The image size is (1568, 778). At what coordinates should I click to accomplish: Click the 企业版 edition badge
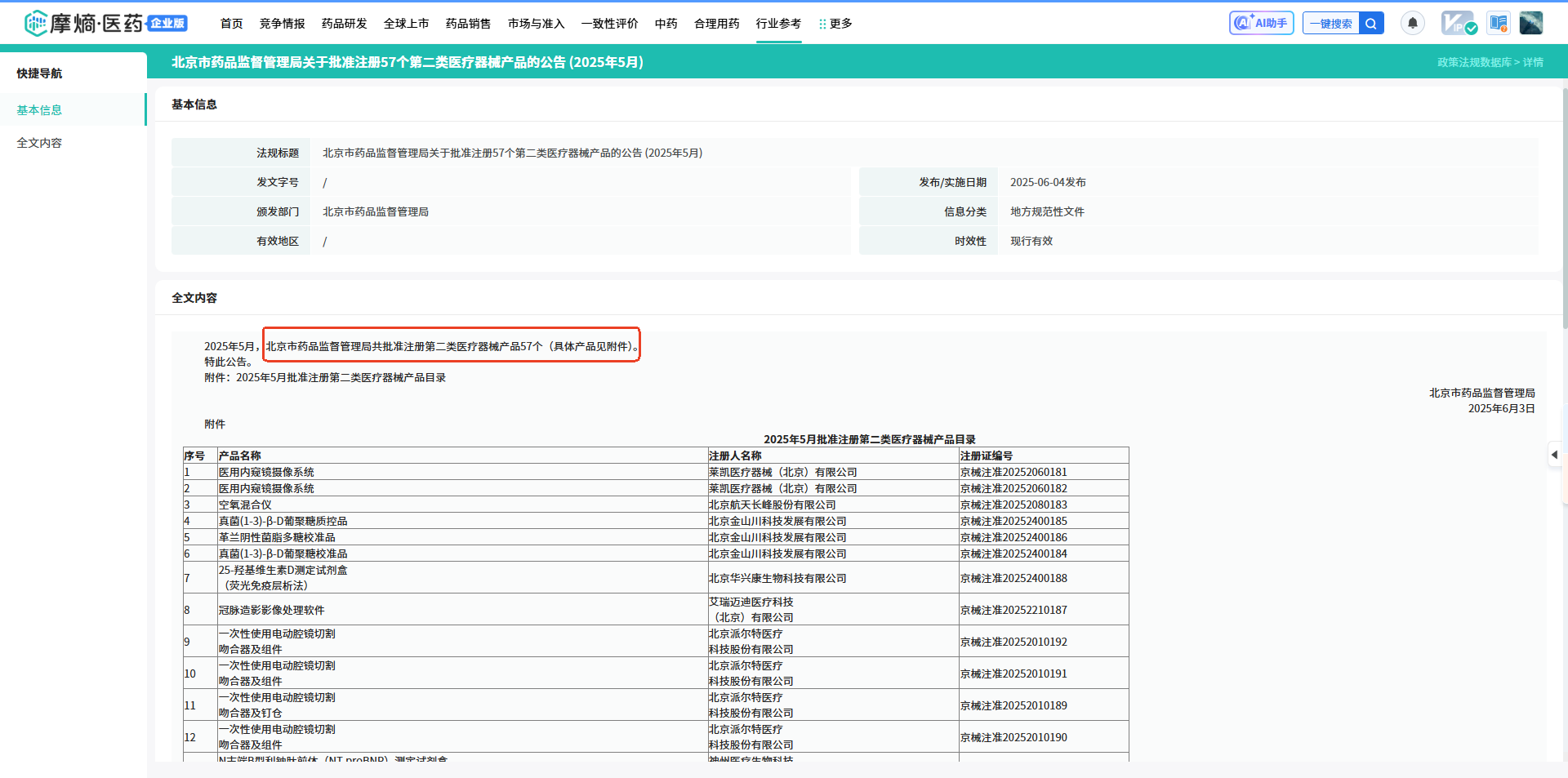(x=167, y=24)
